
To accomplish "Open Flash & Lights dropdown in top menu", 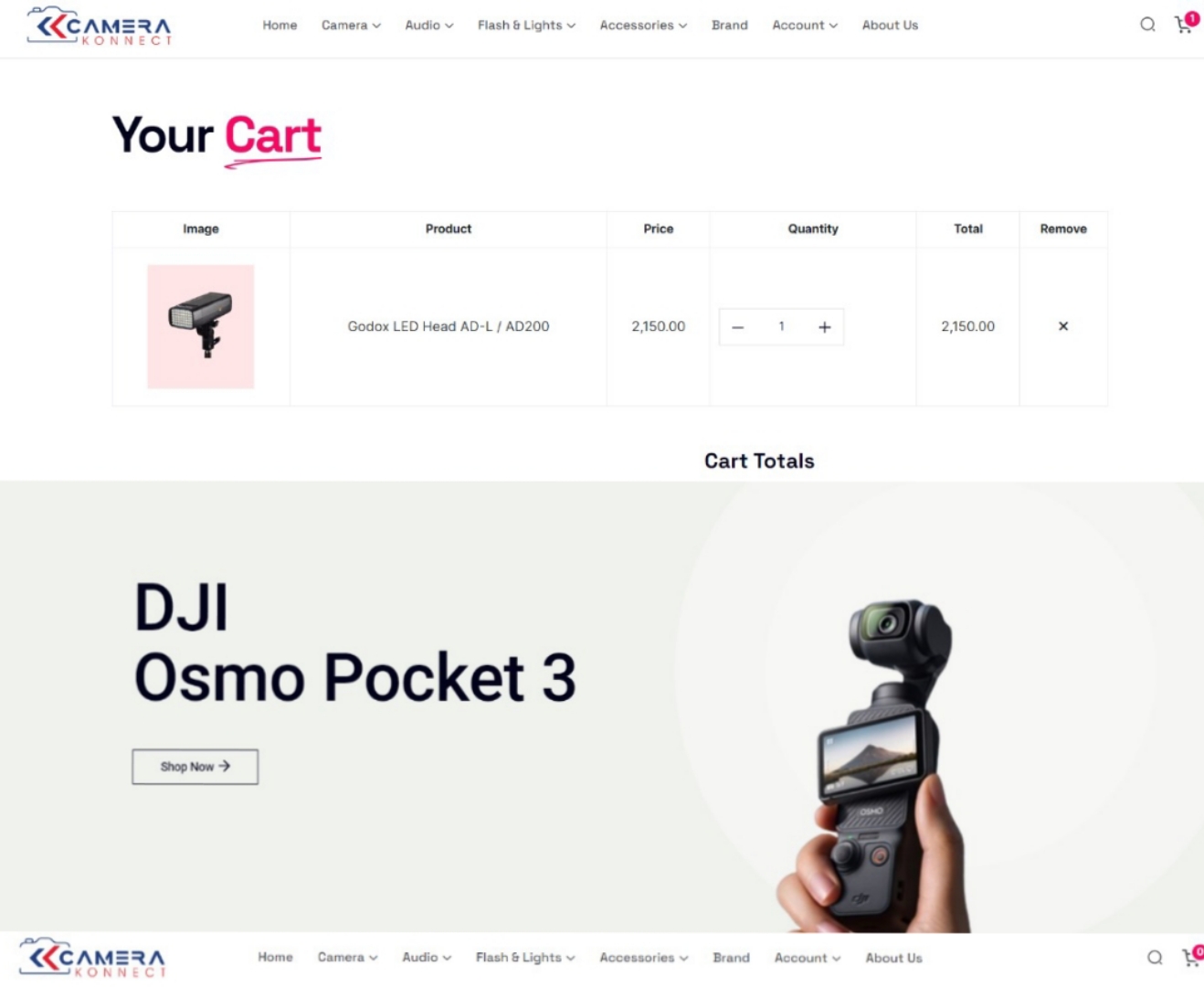I will (x=526, y=26).
